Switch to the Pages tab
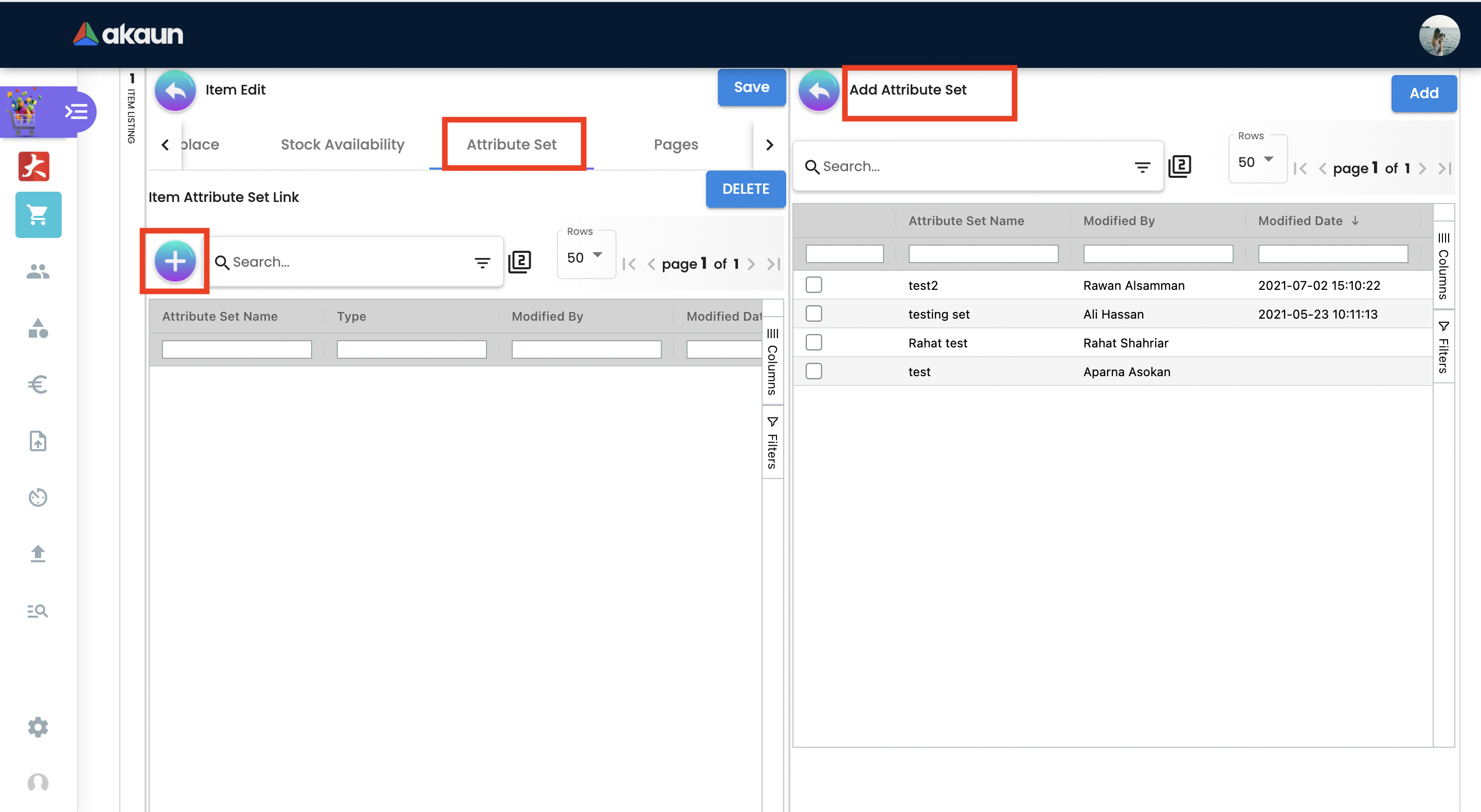 click(x=676, y=144)
